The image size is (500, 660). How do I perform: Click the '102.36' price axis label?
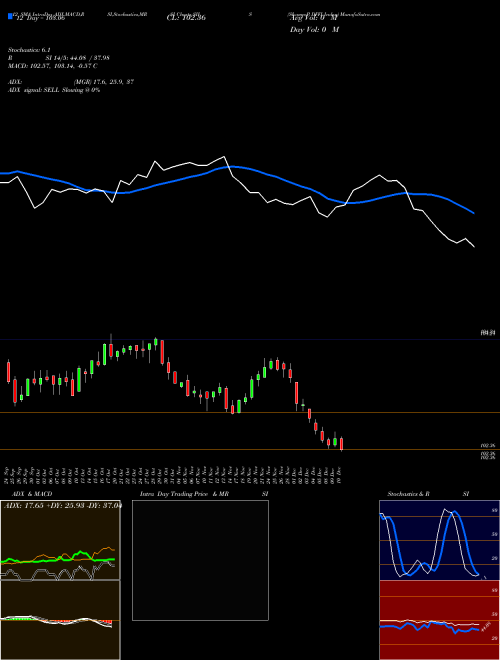(x=488, y=445)
